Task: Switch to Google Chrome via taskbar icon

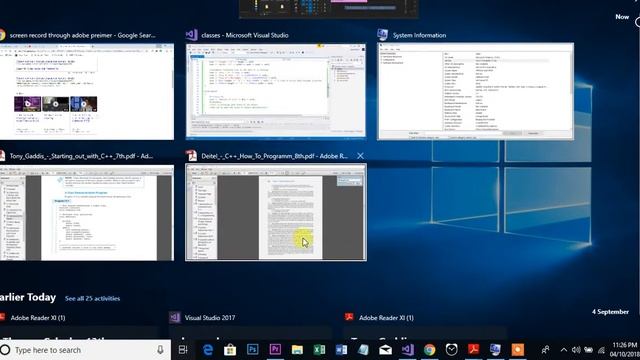Action: tap(429, 350)
